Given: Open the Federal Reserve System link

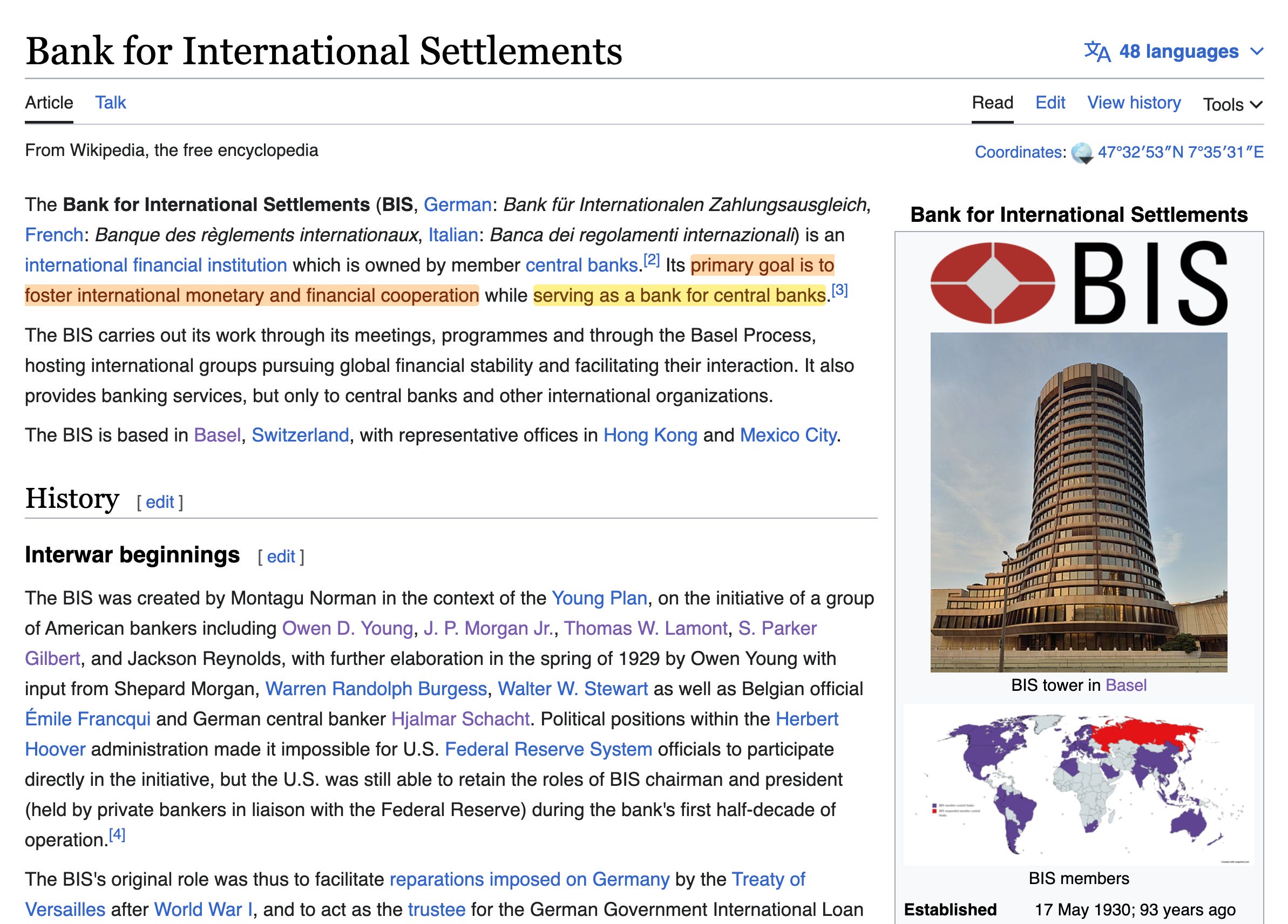Looking at the screenshot, I should pyautogui.click(x=548, y=749).
